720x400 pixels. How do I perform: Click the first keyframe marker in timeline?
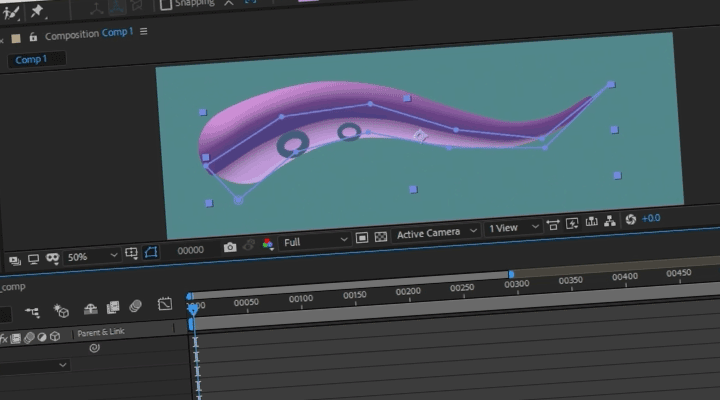pyautogui.click(x=195, y=342)
